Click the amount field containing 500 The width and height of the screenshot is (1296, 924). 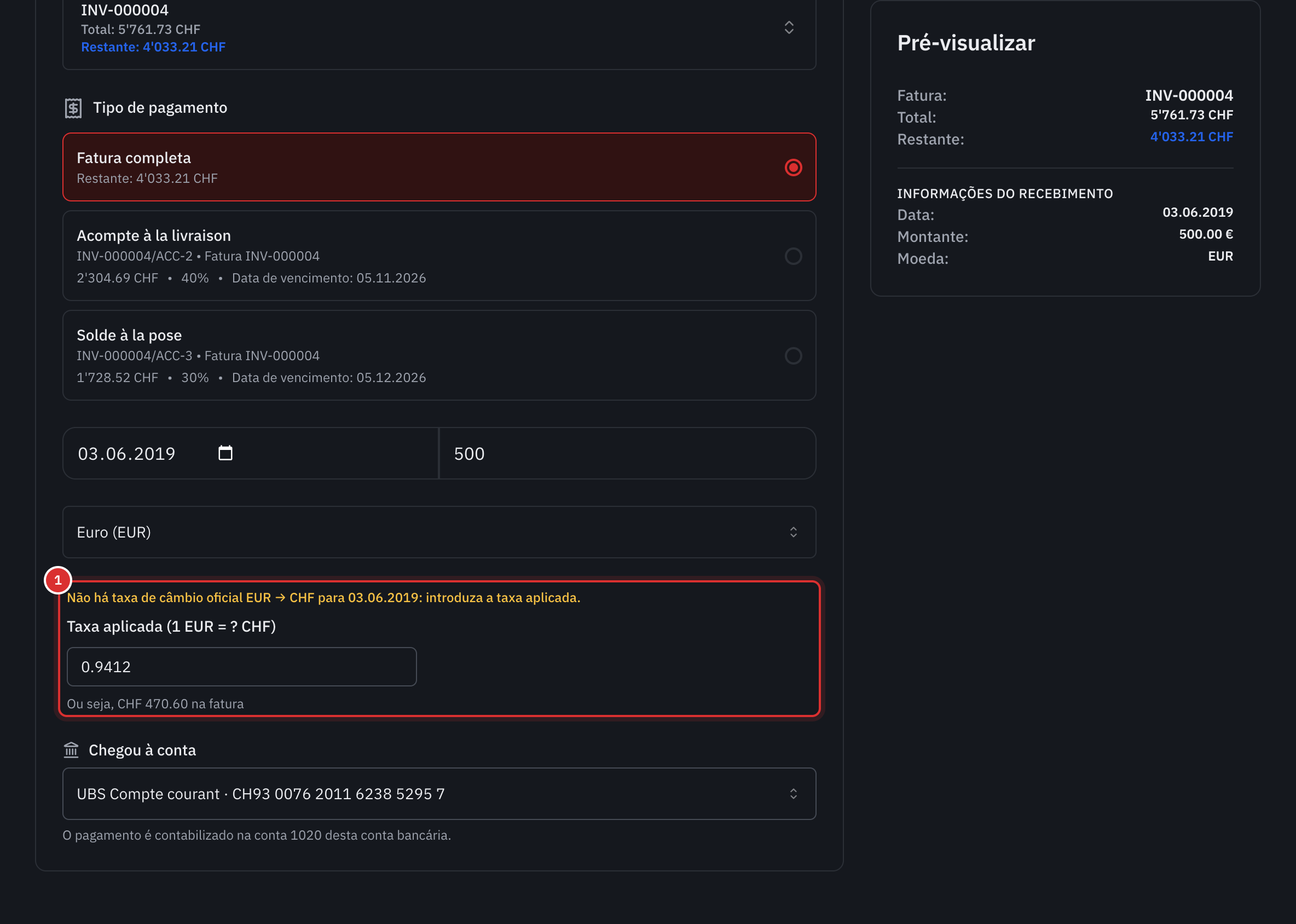coord(628,453)
